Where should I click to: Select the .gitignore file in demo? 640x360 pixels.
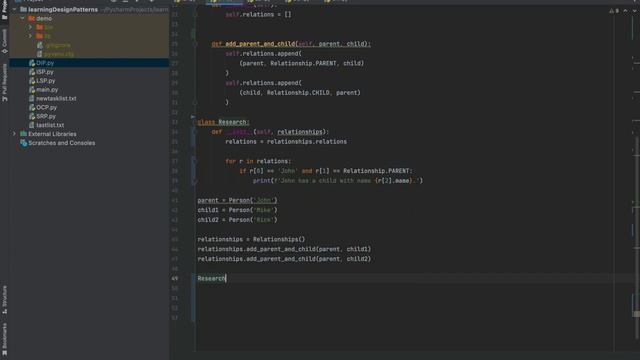57,45
